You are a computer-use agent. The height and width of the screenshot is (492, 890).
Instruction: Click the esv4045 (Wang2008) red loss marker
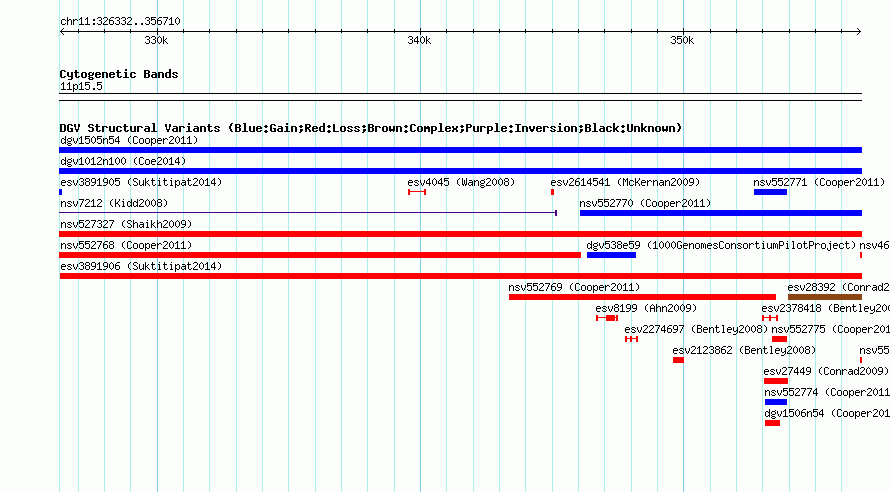click(x=417, y=192)
